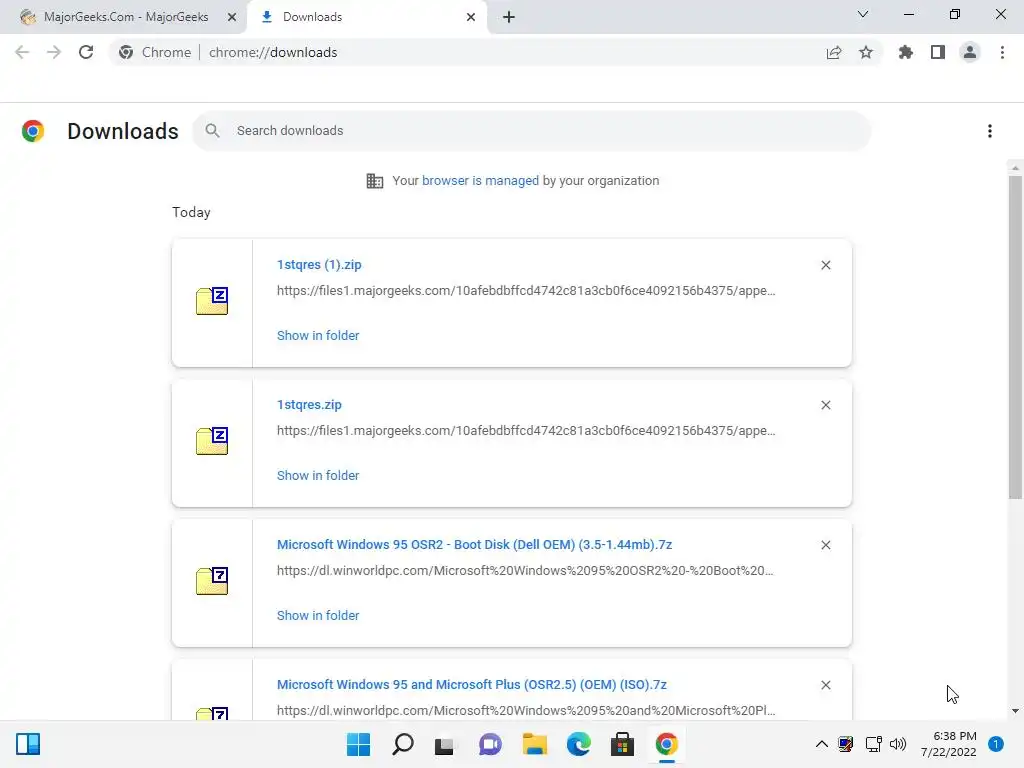Viewport: 1024px width, 768px height.
Task: Remove Windows 95 and Microsoft Plus entry
Action: [826, 685]
